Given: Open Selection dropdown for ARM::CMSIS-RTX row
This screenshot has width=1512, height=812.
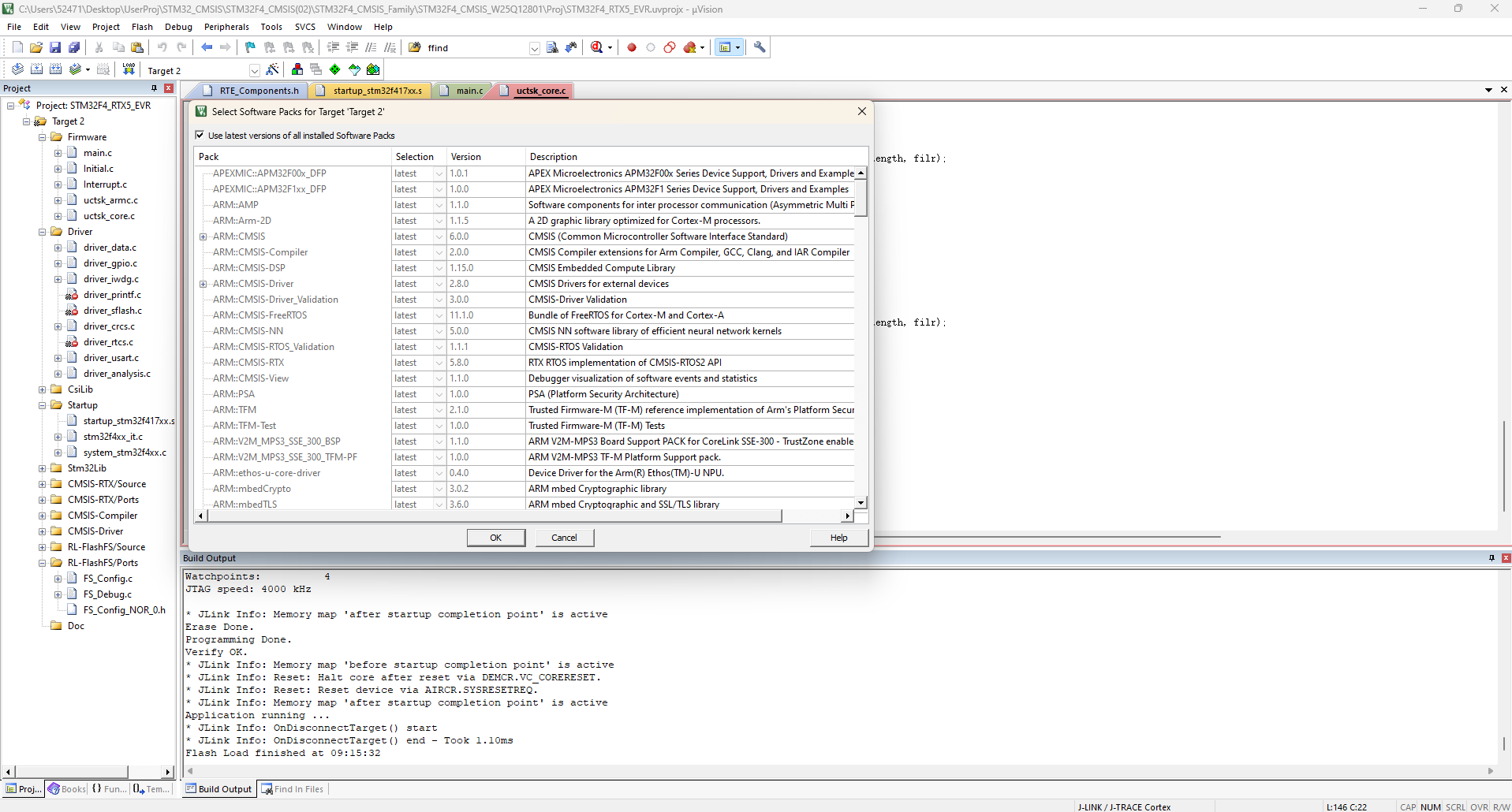Looking at the screenshot, I should pos(439,363).
